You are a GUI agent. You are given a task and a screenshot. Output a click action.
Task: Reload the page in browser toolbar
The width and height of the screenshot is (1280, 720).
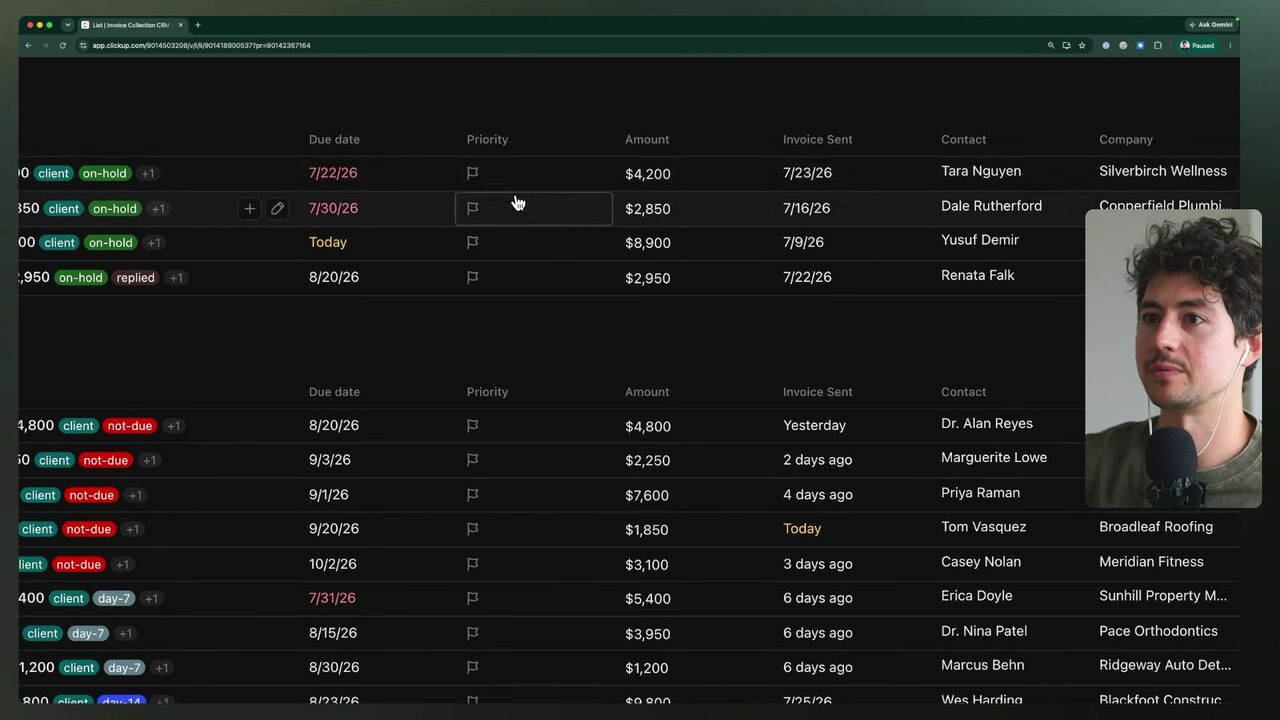coord(62,45)
